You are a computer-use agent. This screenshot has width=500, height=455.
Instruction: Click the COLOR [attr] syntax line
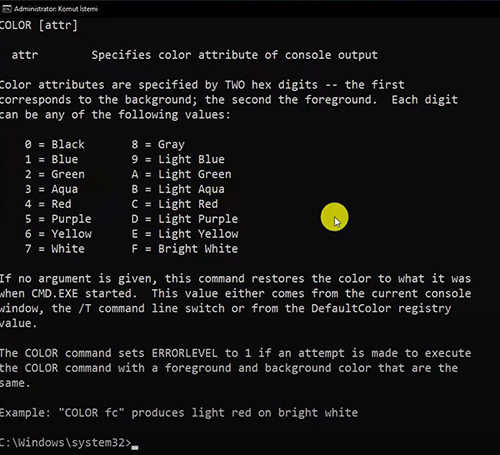tap(39, 25)
